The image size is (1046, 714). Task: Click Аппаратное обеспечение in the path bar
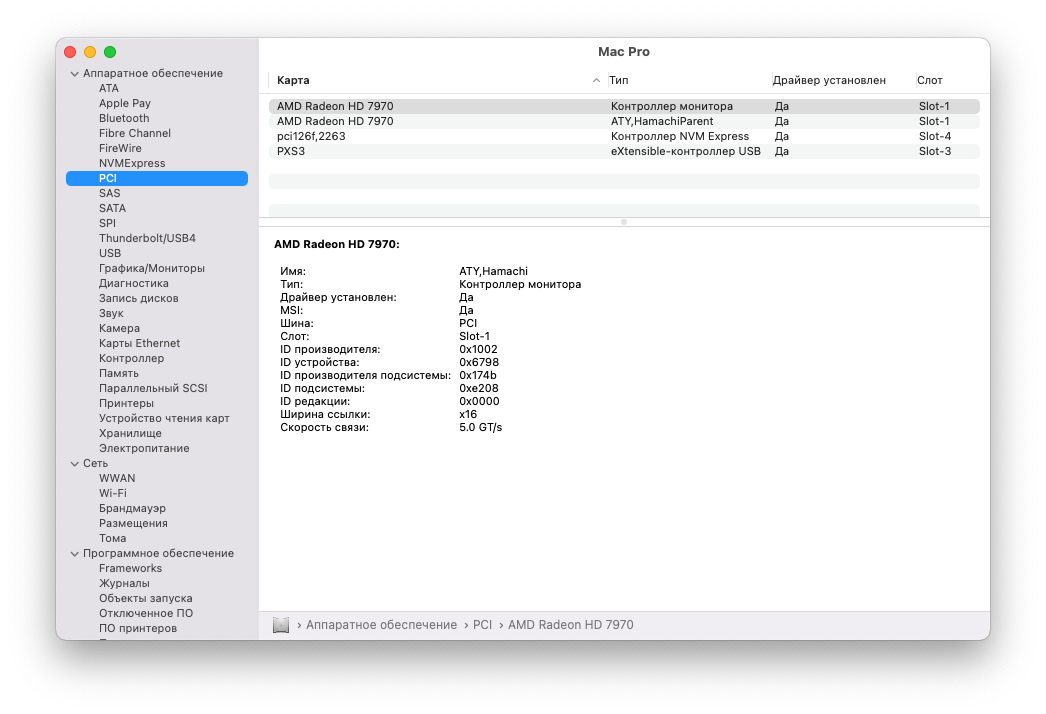(x=382, y=625)
